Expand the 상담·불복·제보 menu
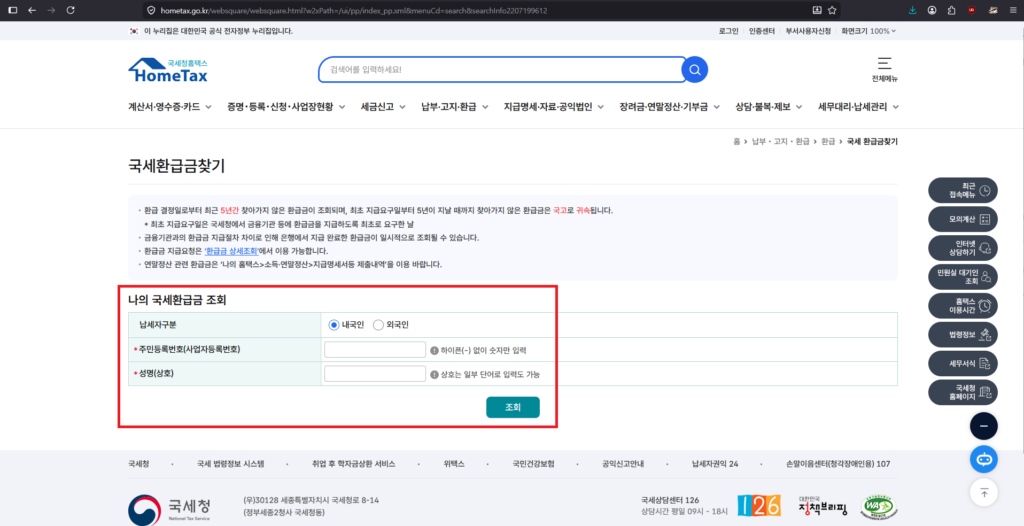 (x=769, y=107)
